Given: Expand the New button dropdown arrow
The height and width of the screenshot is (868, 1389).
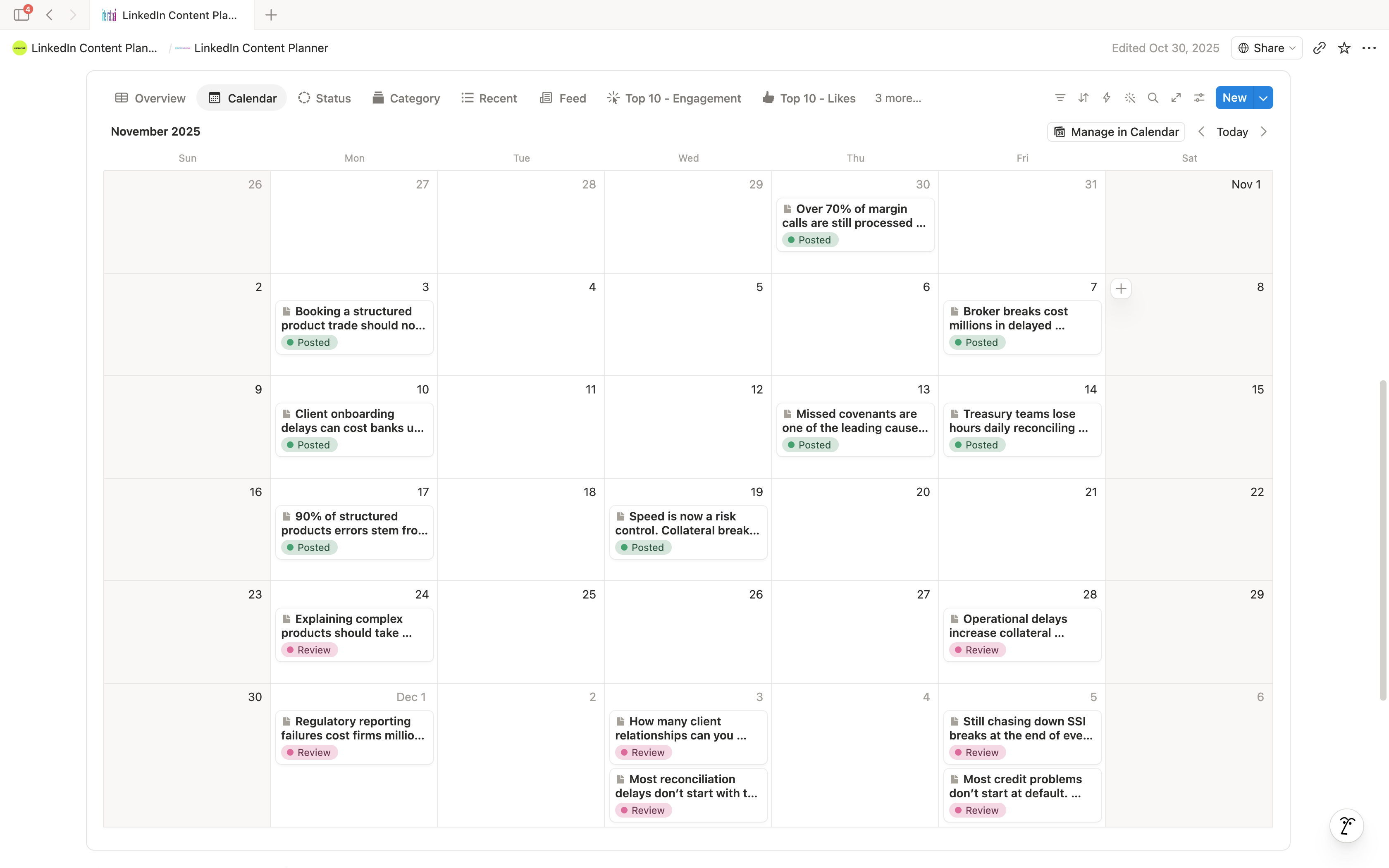Looking at the screenshot, I should coord(1263,98).
